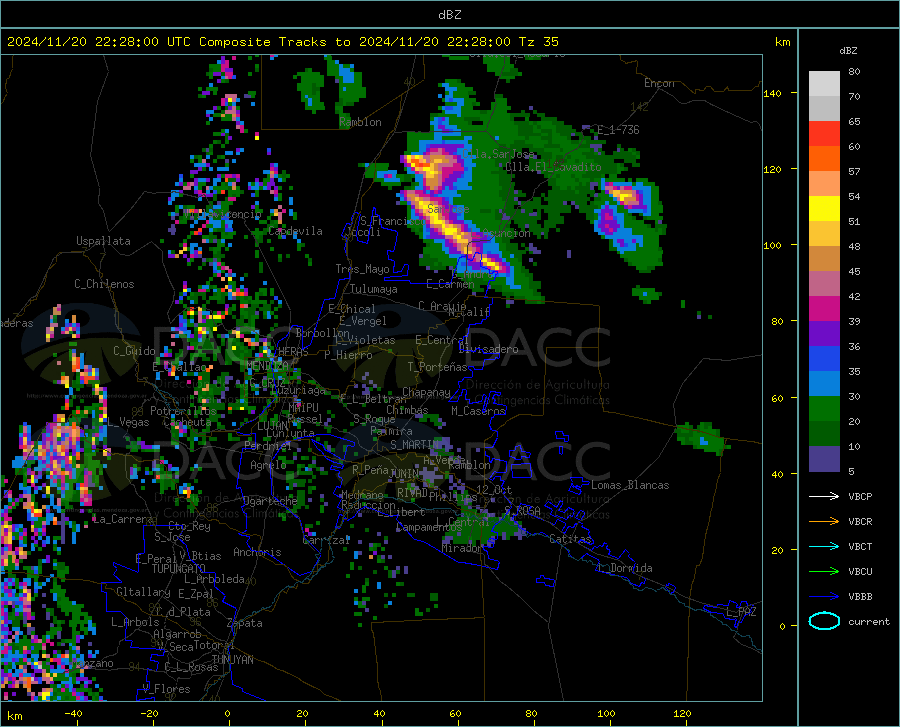
Task: Click the cyan ellipse 'current' marker
Action: [x=824, y=621]
